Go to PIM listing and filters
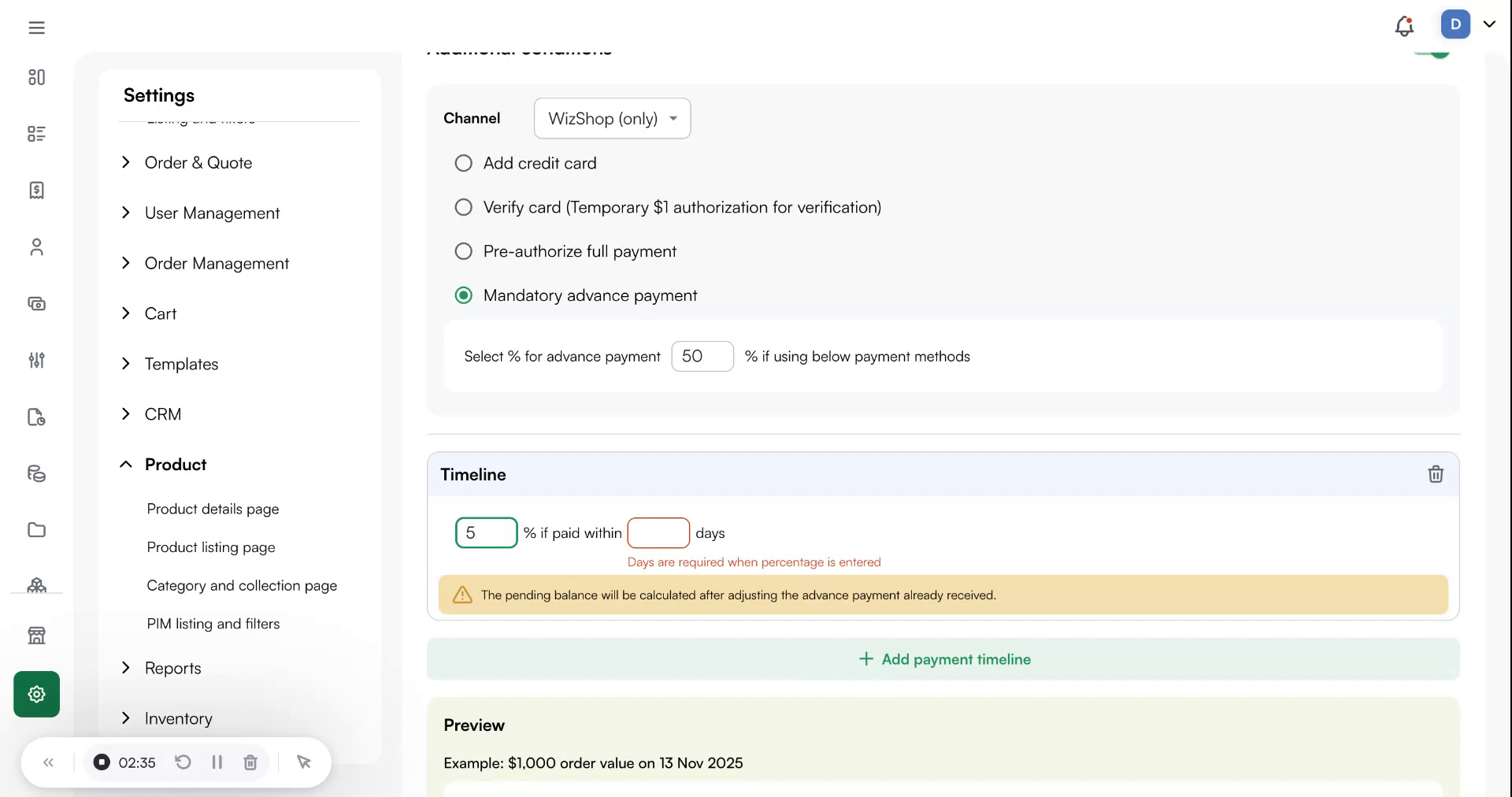This screenshot has height=797, width=1512. 213,624
